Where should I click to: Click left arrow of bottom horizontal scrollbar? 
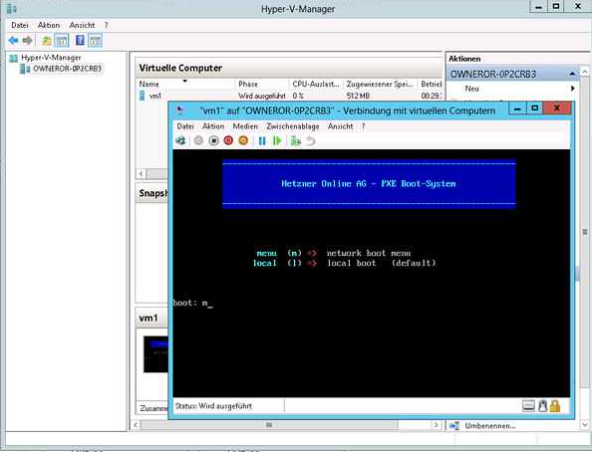pyautogui.click(x=136, y=425)
